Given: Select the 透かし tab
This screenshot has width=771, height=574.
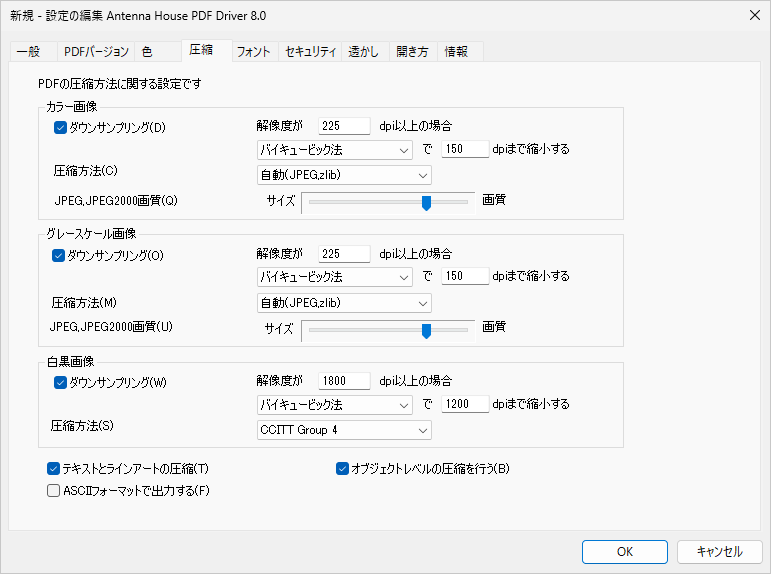Looking at the screenshot, I should pyautogui.click(x=363, y=52).
